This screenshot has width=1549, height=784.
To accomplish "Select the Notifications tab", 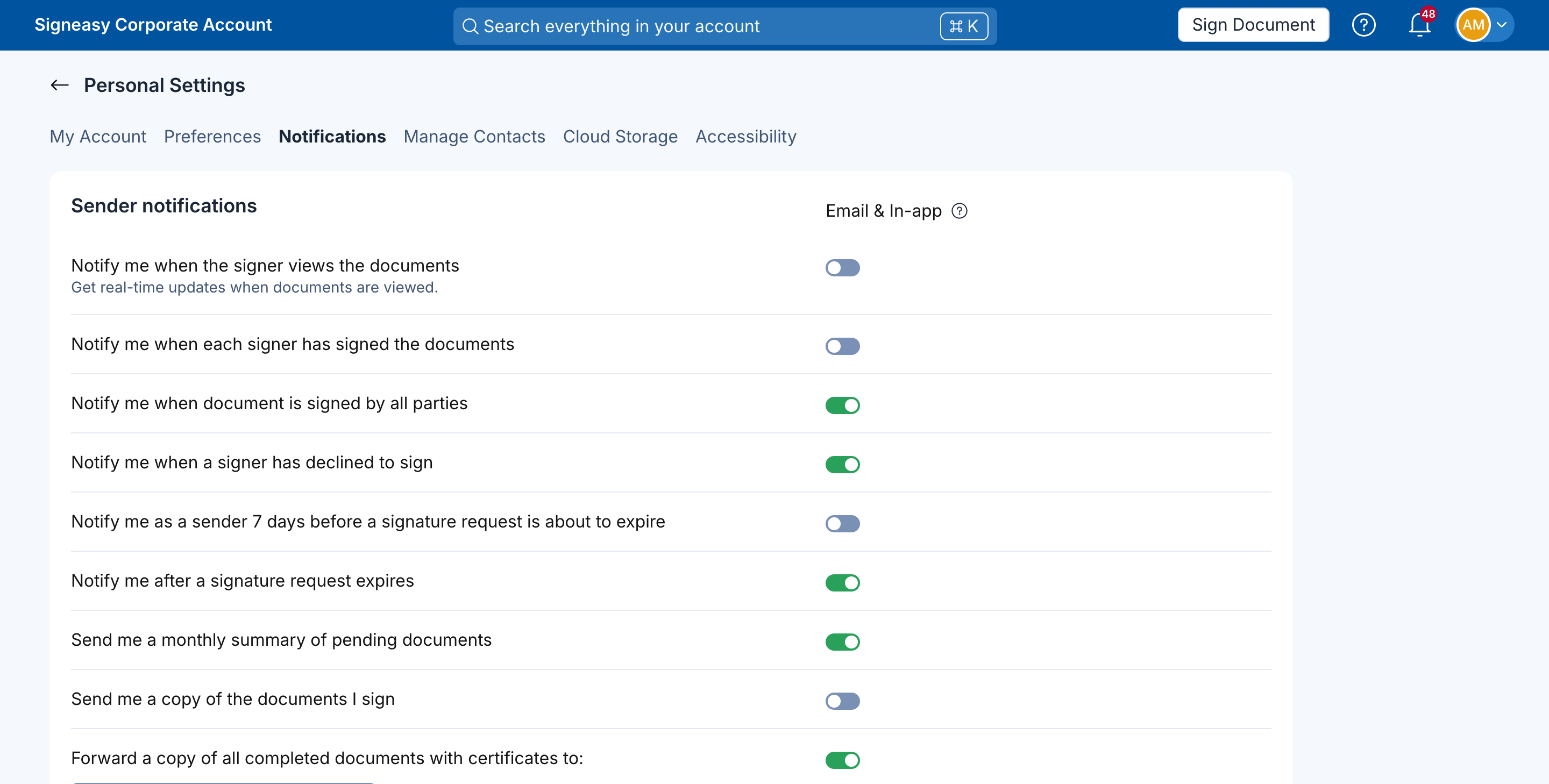I will 332,137.
